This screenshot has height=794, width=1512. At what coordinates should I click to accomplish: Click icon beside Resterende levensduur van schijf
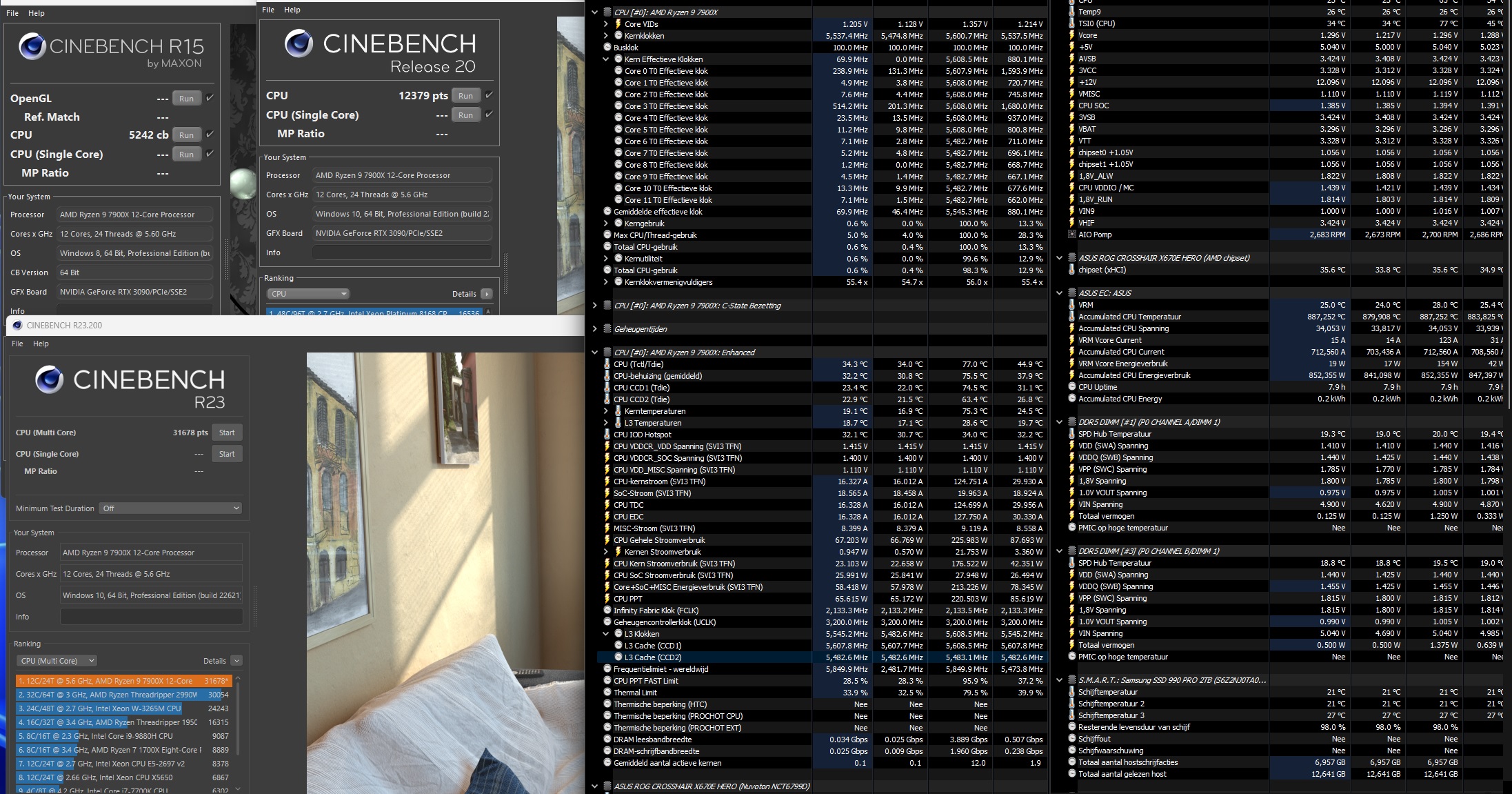pyautogui.click(x=1071, y=727)
